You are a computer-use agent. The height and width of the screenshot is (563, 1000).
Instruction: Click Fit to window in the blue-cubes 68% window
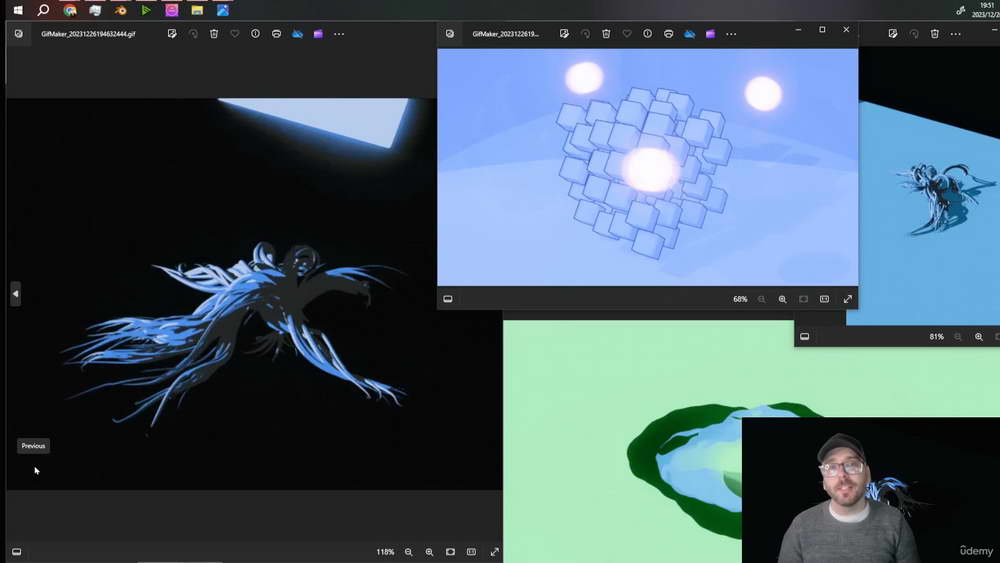coord(804,299)
